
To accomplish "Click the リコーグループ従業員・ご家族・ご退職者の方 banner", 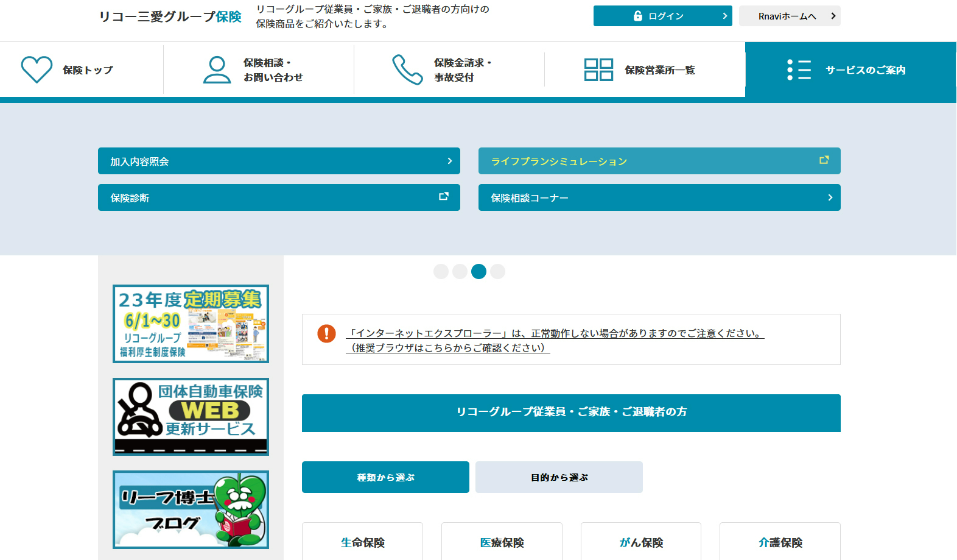I will 571,413.
